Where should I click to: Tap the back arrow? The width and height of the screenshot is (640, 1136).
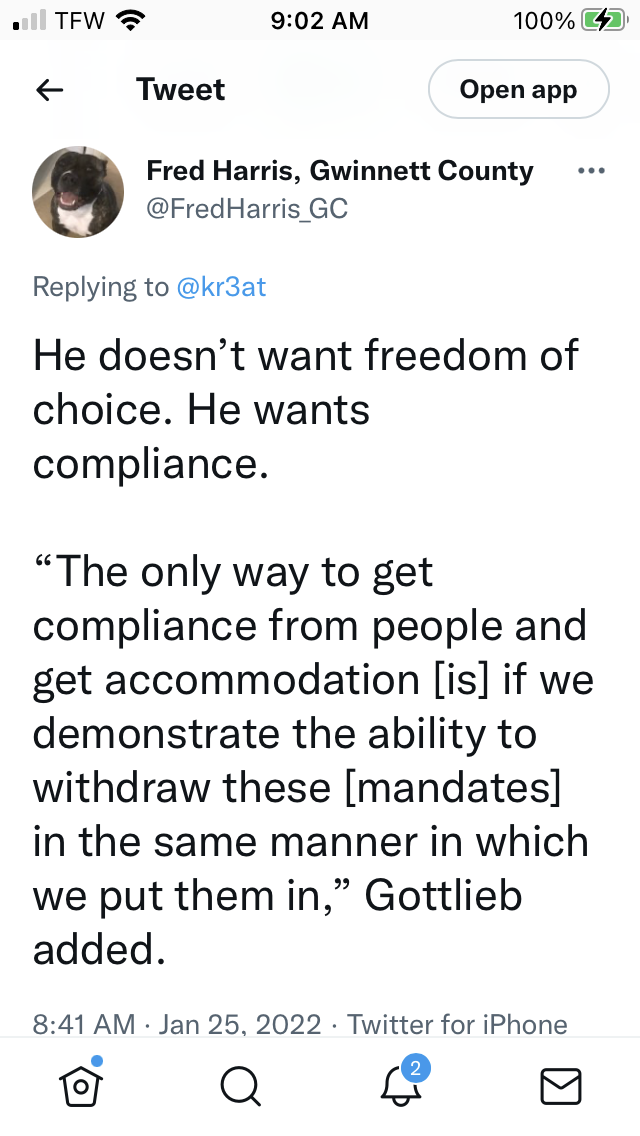pyautogui.click(x=50, y=90)
